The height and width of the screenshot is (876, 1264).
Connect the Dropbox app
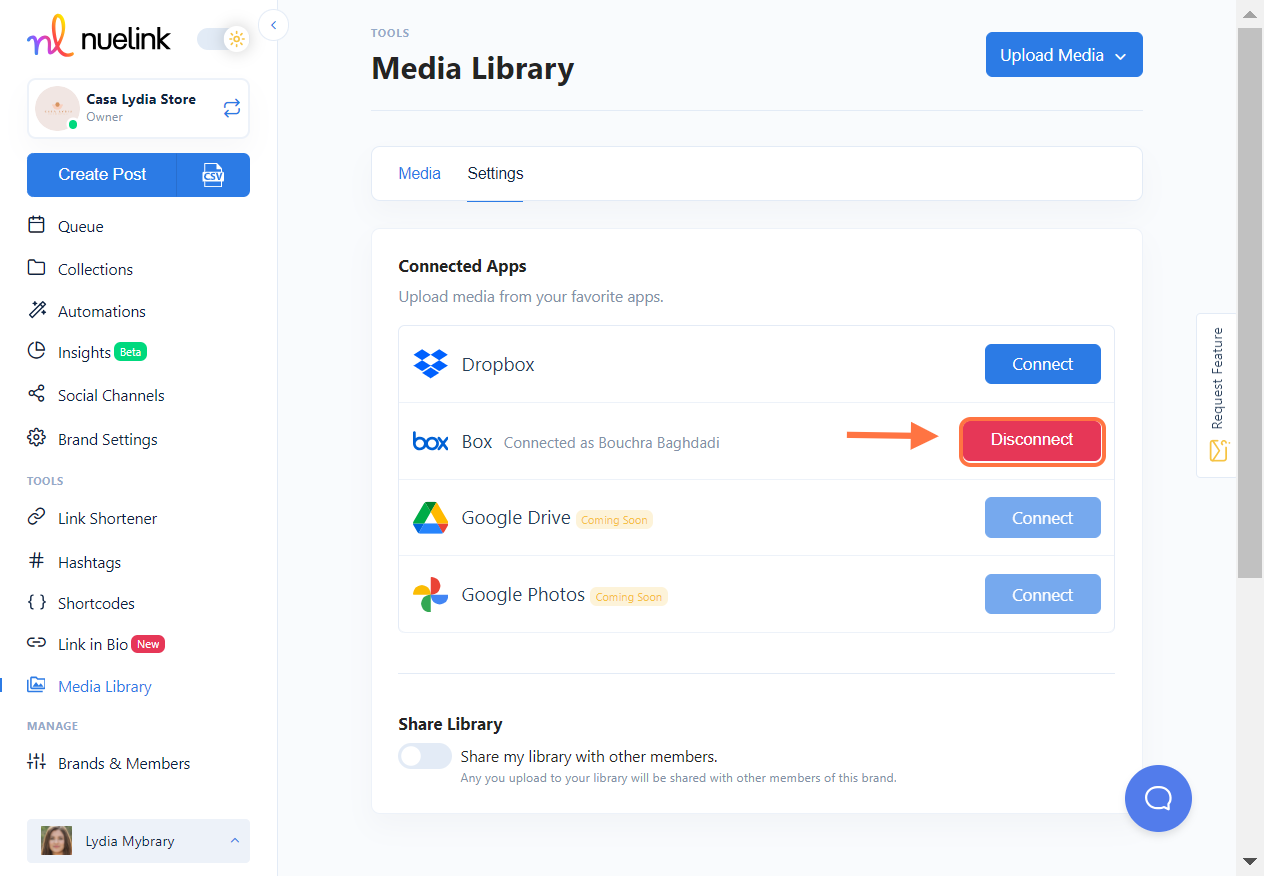click(x=1043, y=364)
